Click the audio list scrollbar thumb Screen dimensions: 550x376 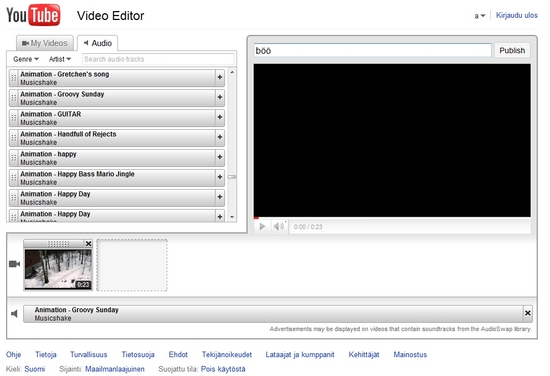tap(232, 177)
